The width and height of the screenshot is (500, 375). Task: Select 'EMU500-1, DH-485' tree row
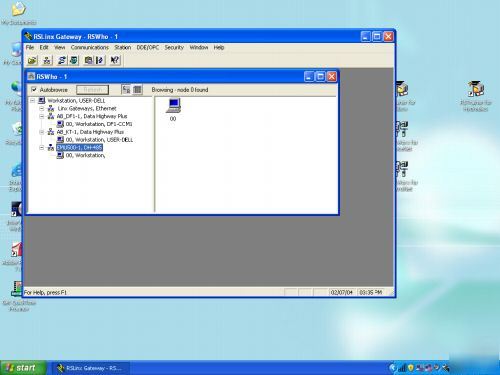tap(79, 147)
